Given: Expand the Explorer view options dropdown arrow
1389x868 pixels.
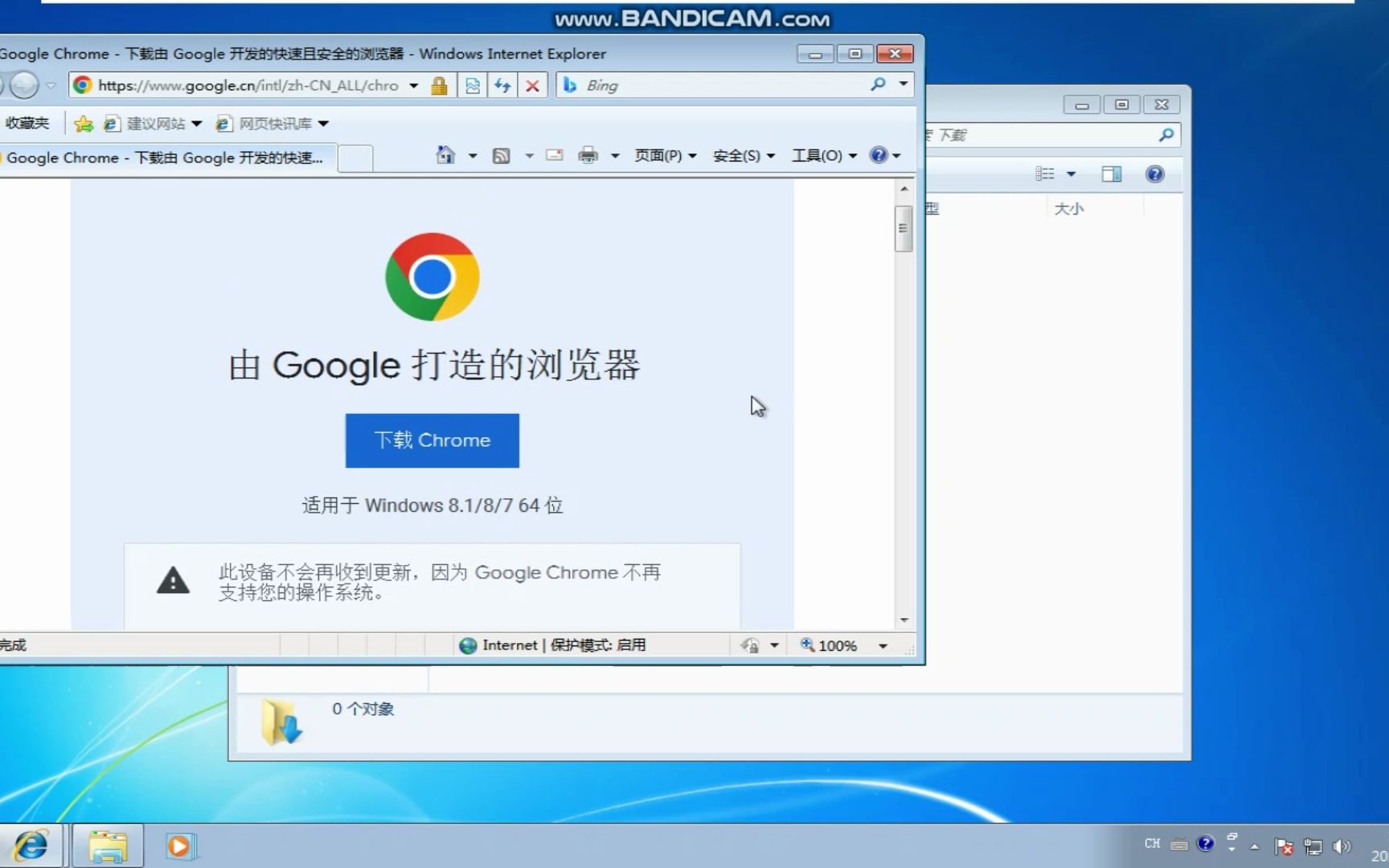Looking at the screenshot, I should click(1071, 174).
